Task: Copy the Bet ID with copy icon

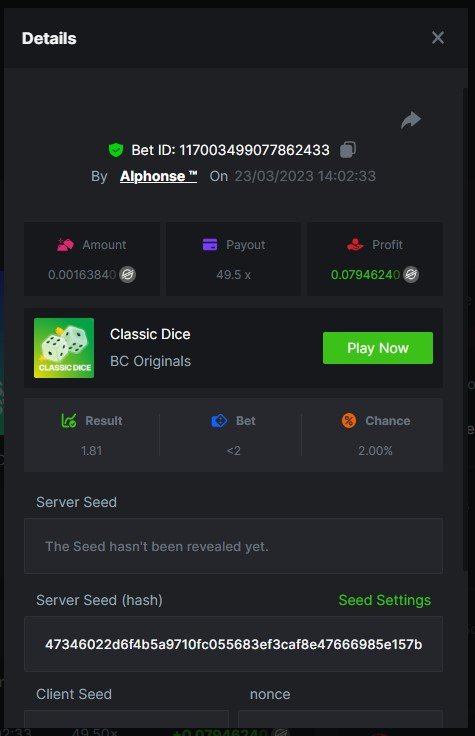Action: tap(348, 150)
